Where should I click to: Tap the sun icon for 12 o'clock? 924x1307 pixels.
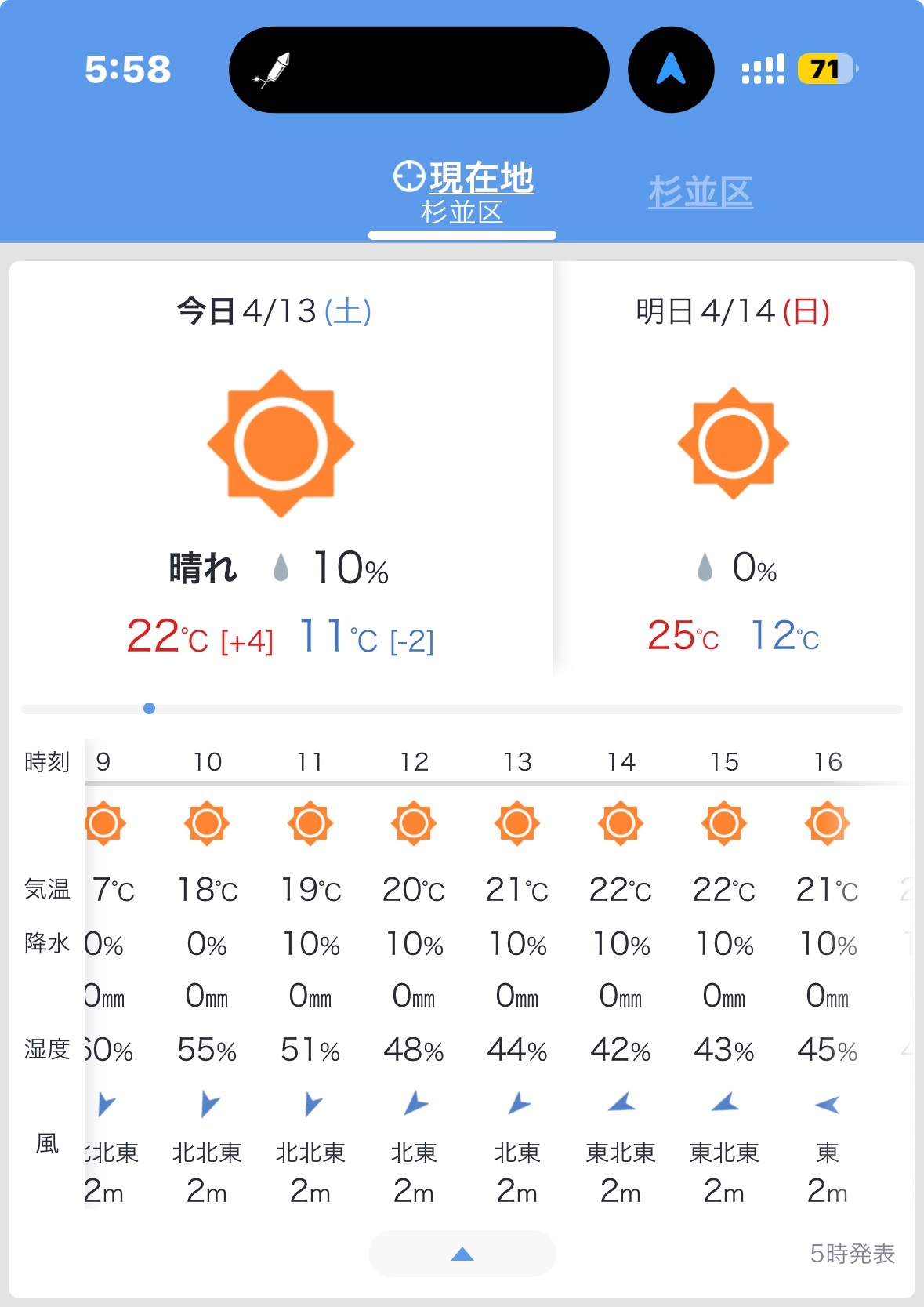414,823
